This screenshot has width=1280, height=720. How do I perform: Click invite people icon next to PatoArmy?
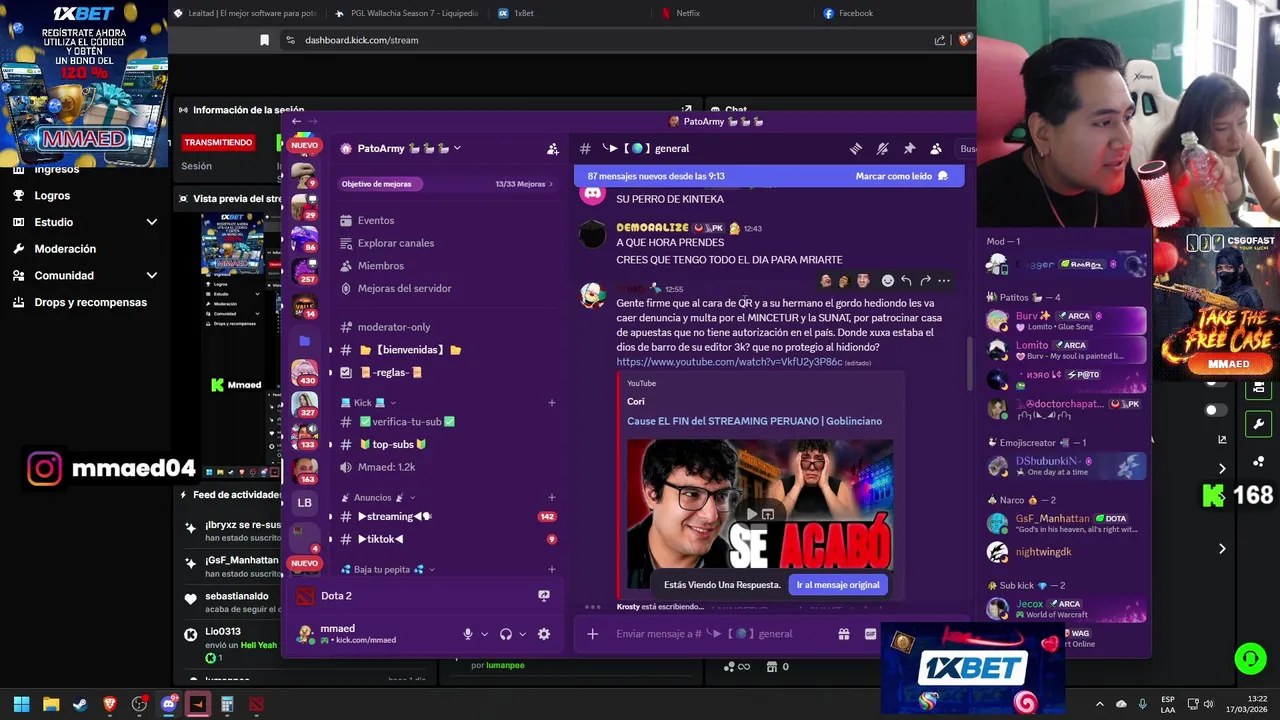(553, 148)
